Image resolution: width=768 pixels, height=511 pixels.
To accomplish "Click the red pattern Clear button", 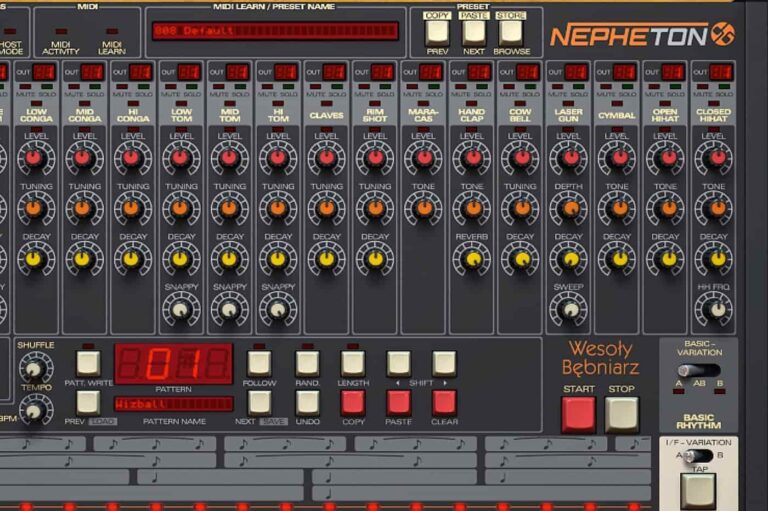I will (x=444, y=402).
